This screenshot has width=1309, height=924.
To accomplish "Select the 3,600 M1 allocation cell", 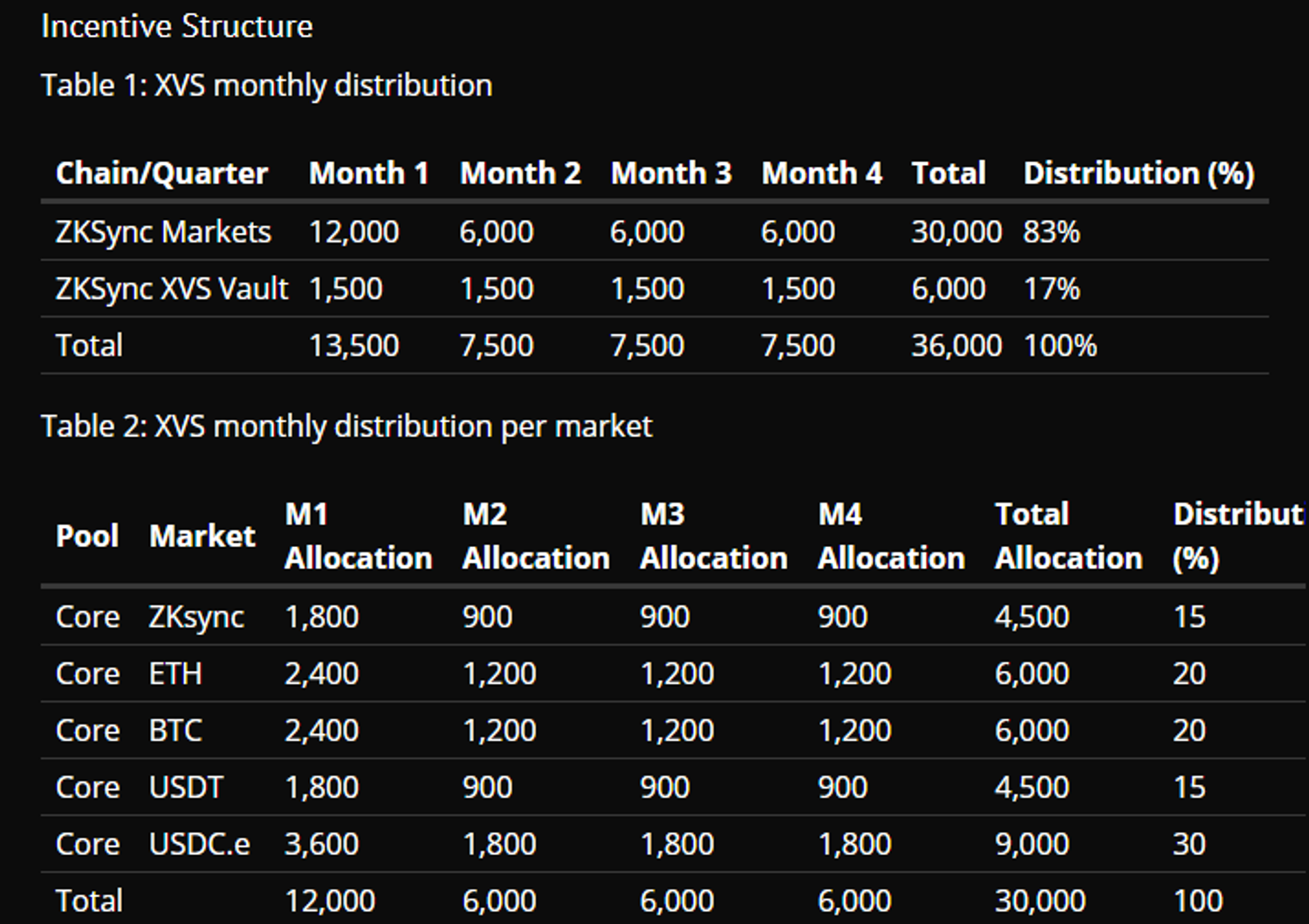I will click(x=321, y=844).
